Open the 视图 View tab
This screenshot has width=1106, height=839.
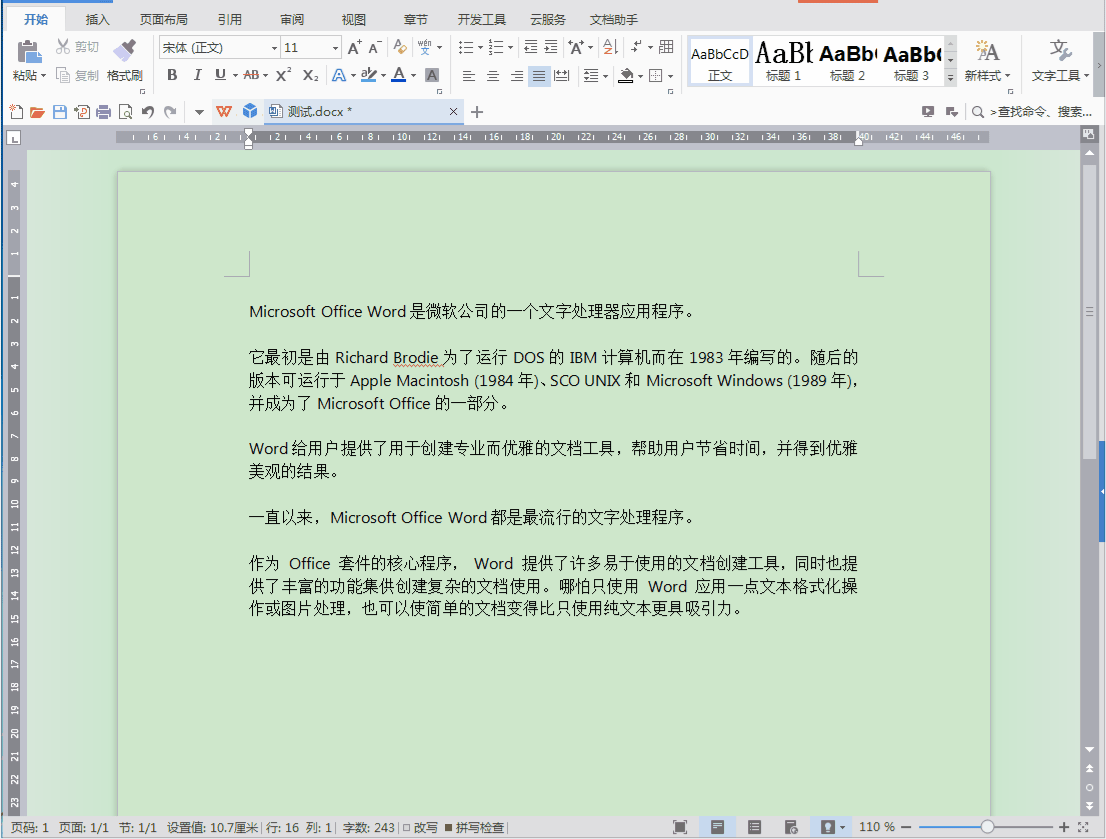(354, 19)
